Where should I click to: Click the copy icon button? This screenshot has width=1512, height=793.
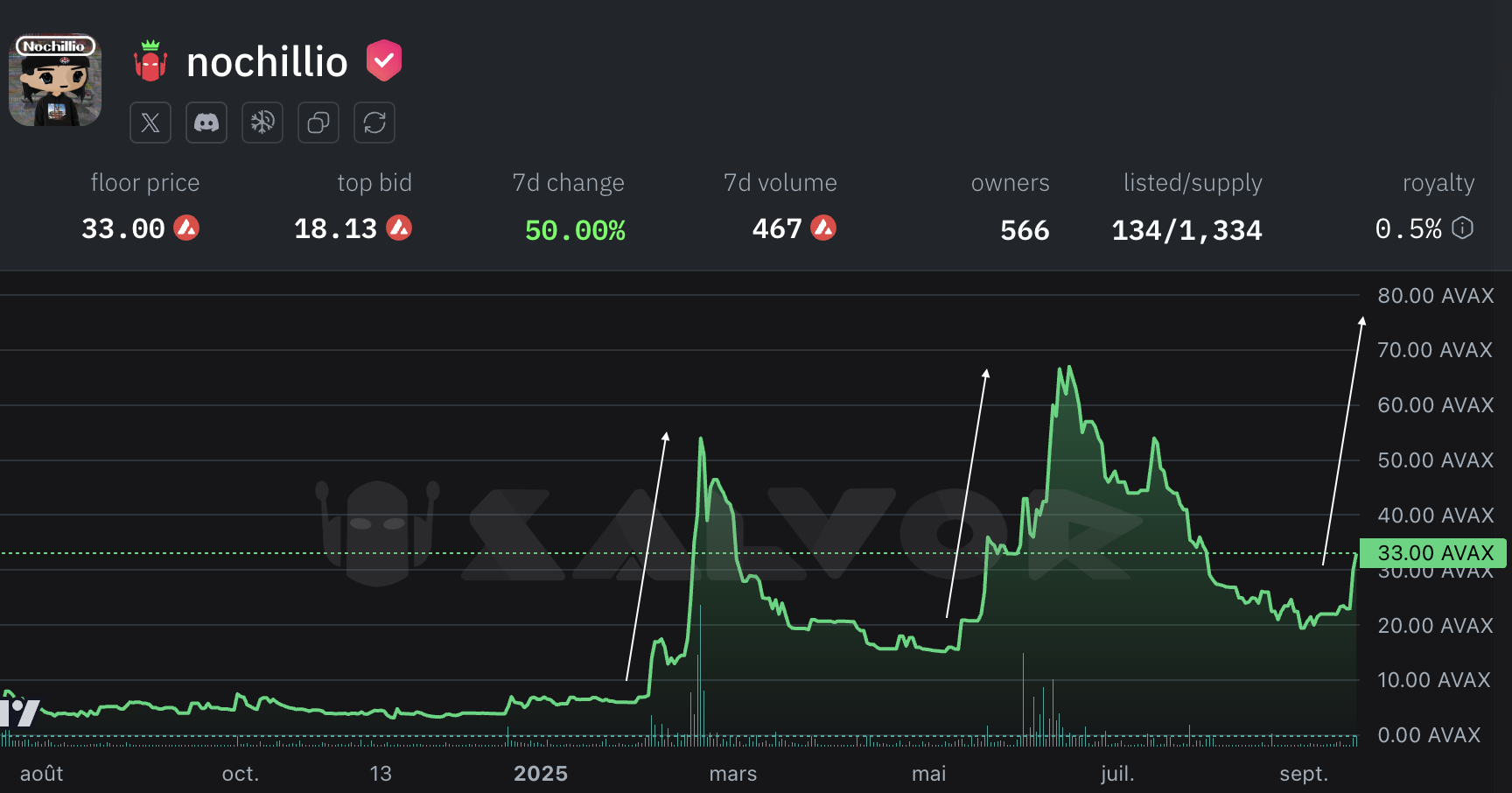tap(318, 123)
